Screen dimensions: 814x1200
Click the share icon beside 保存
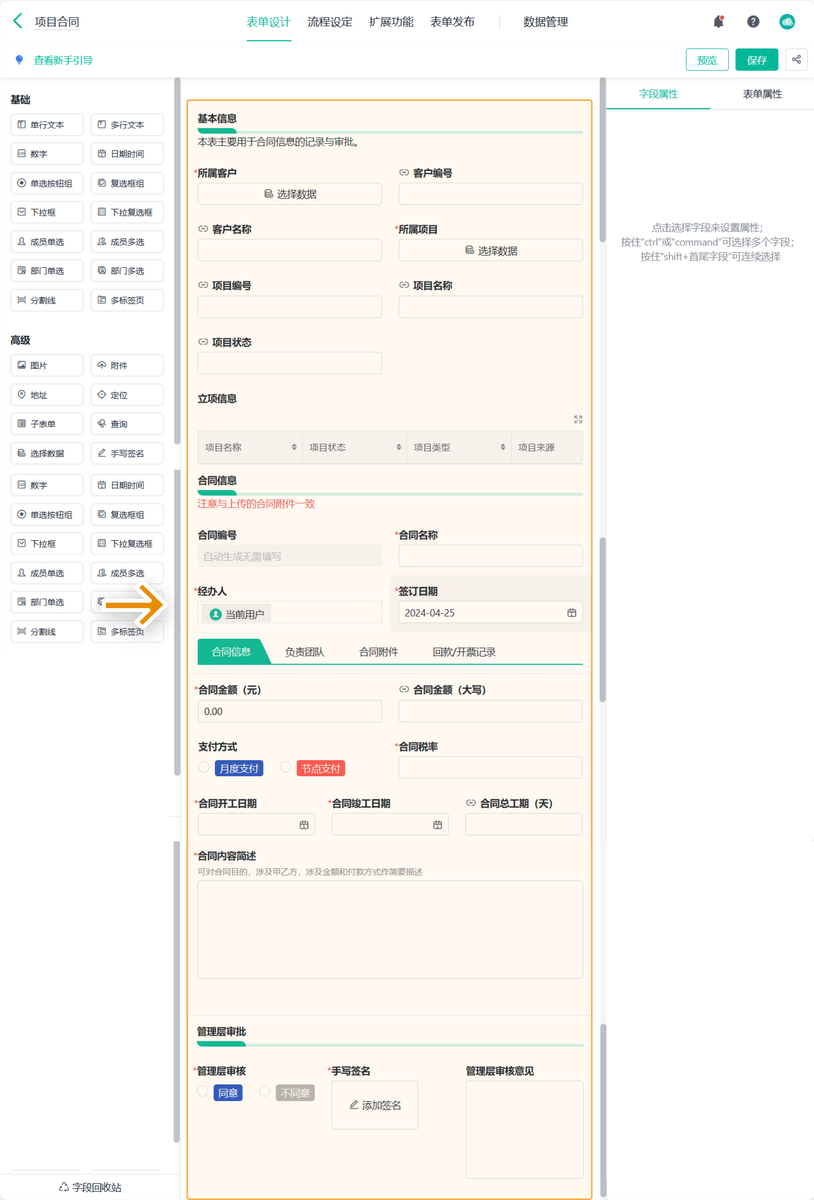797,60
